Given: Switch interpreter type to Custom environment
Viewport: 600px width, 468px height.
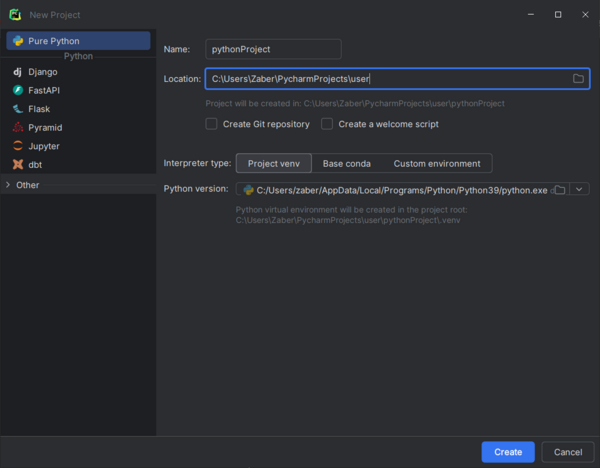Looking at the screenshot, I should point(437,163).
